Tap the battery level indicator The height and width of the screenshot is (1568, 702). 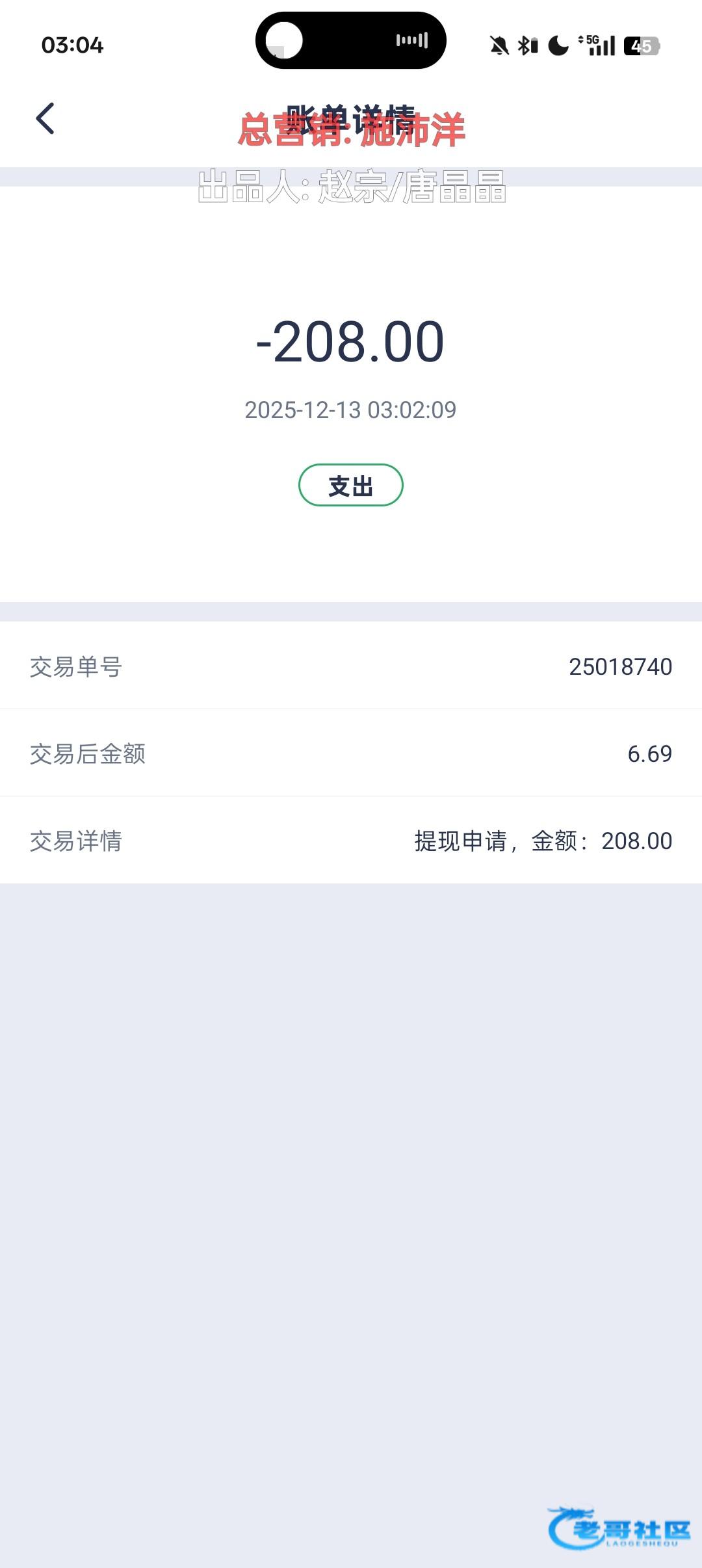(642, 46)
